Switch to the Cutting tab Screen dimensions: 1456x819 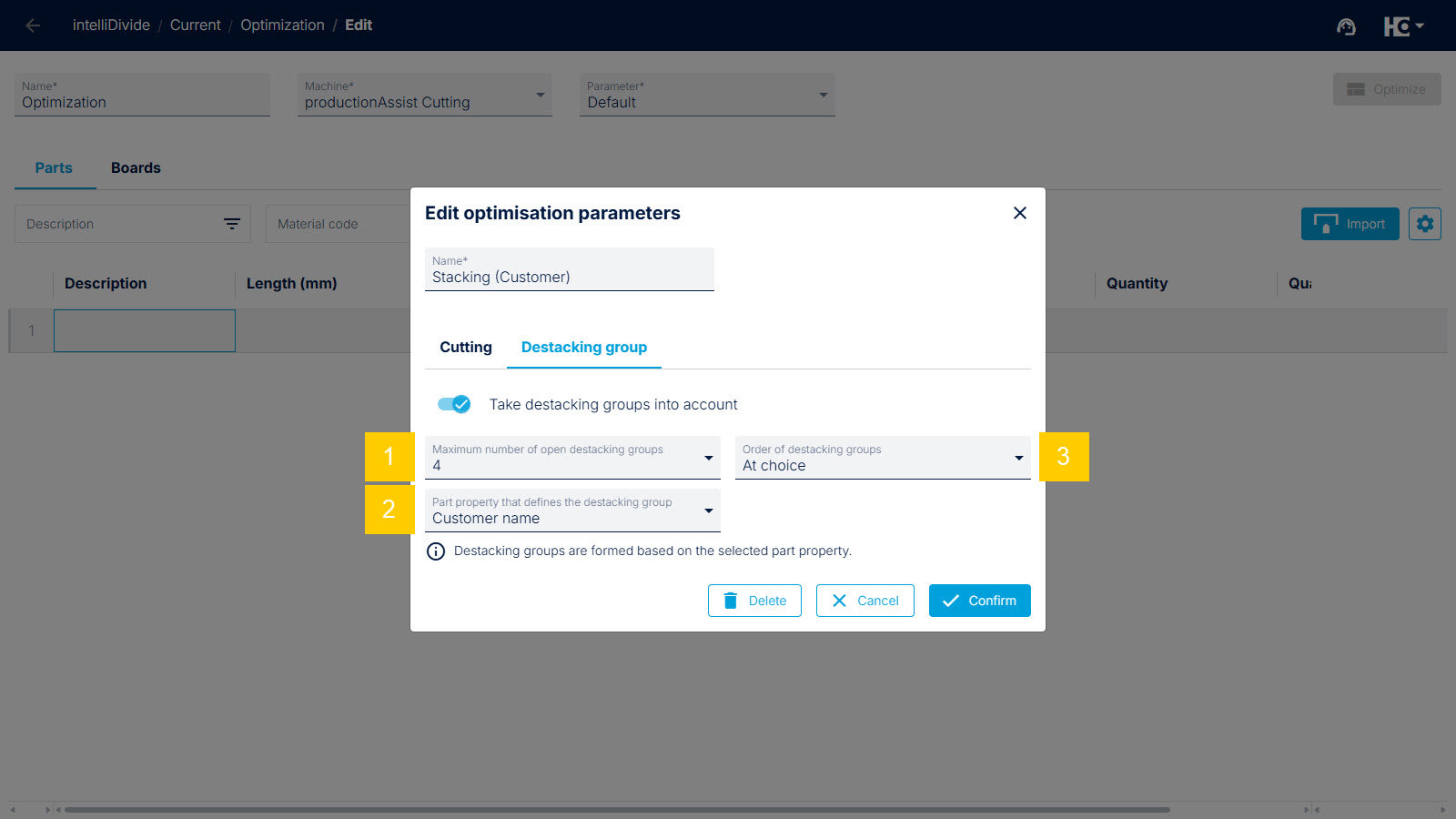click(x=466, y=348)
